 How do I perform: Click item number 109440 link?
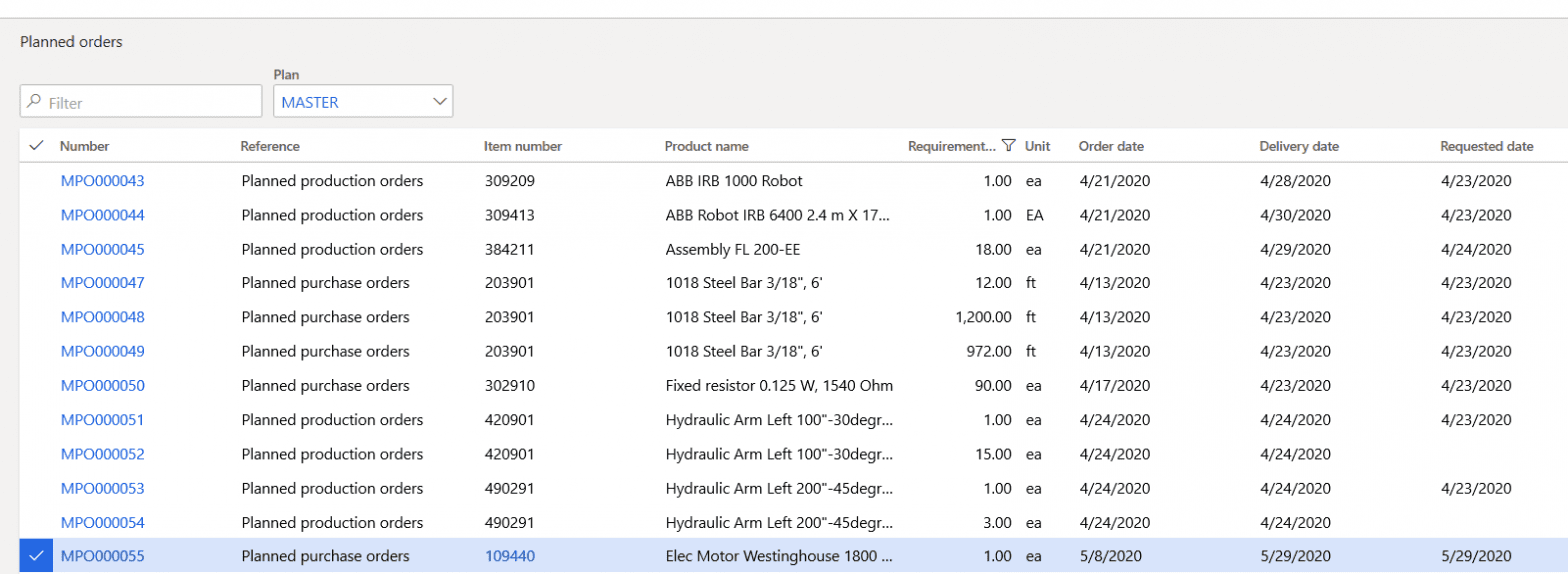tap(509, 556)
